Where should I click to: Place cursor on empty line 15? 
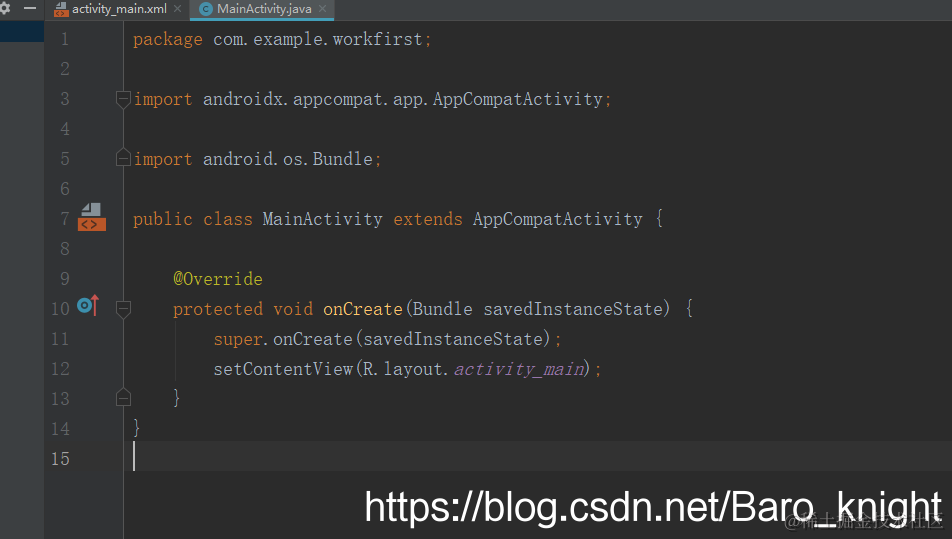click(537, 456)
